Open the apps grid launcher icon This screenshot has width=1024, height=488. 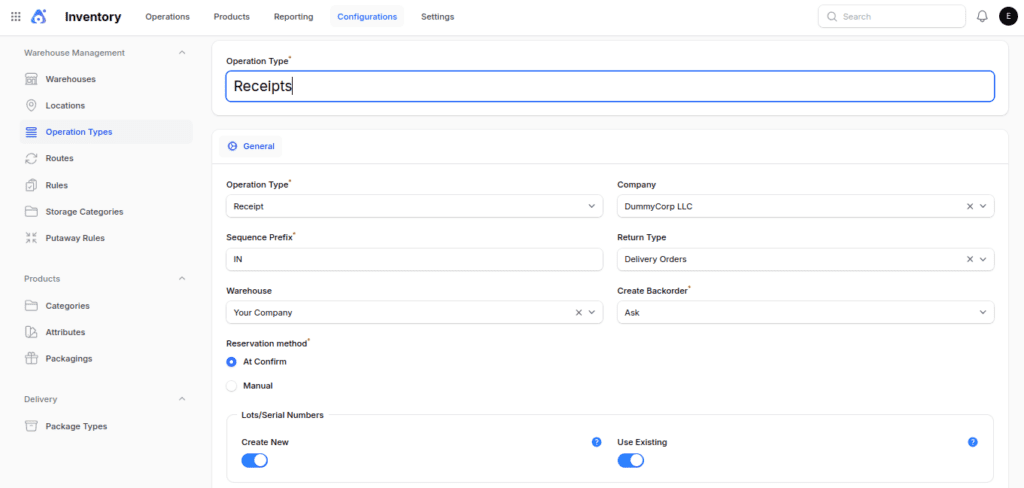pyautogui.click(x=16, y=16)
